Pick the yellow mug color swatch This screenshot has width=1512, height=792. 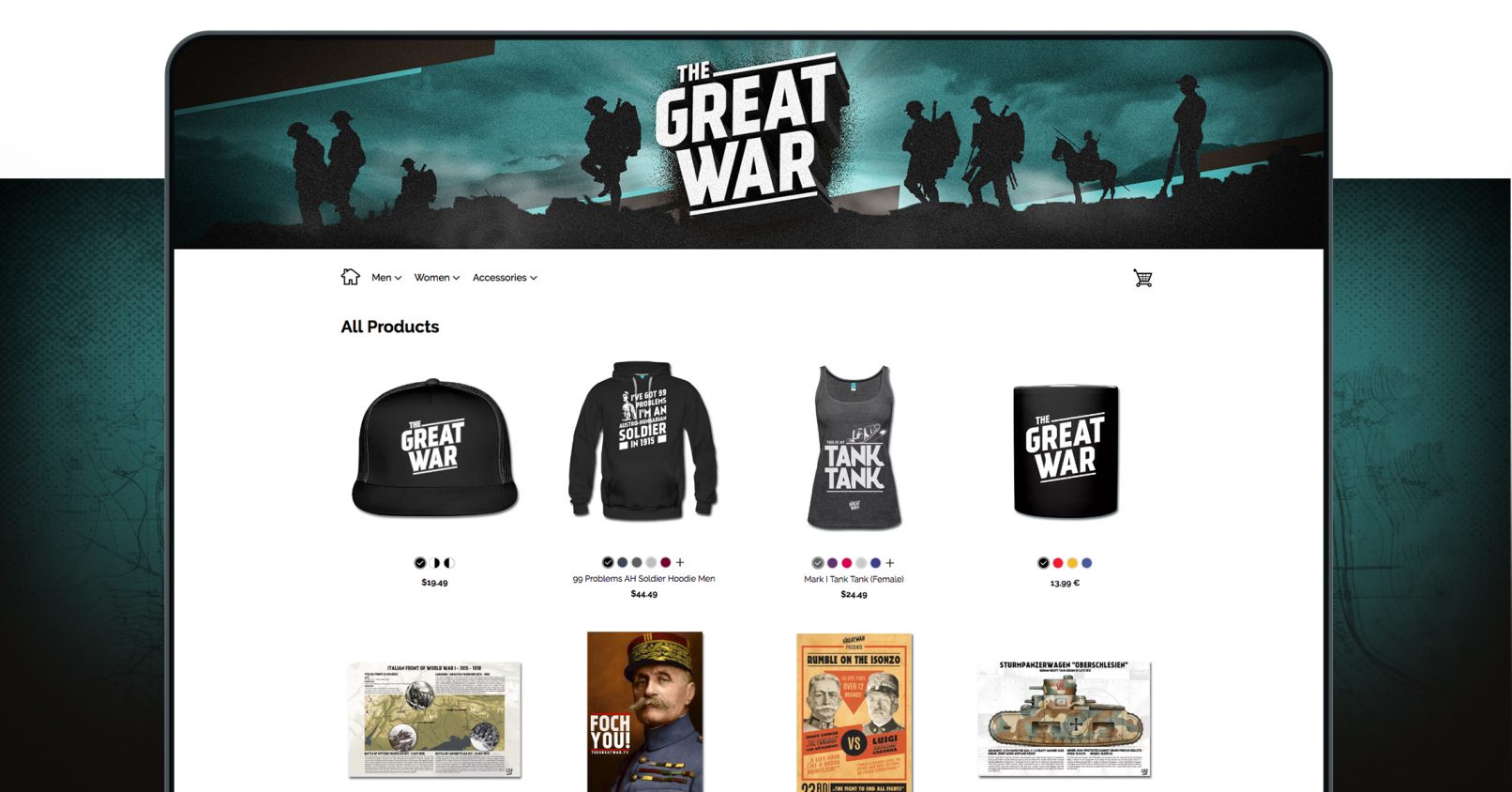pyautogui.click(x=1072, y=563)
